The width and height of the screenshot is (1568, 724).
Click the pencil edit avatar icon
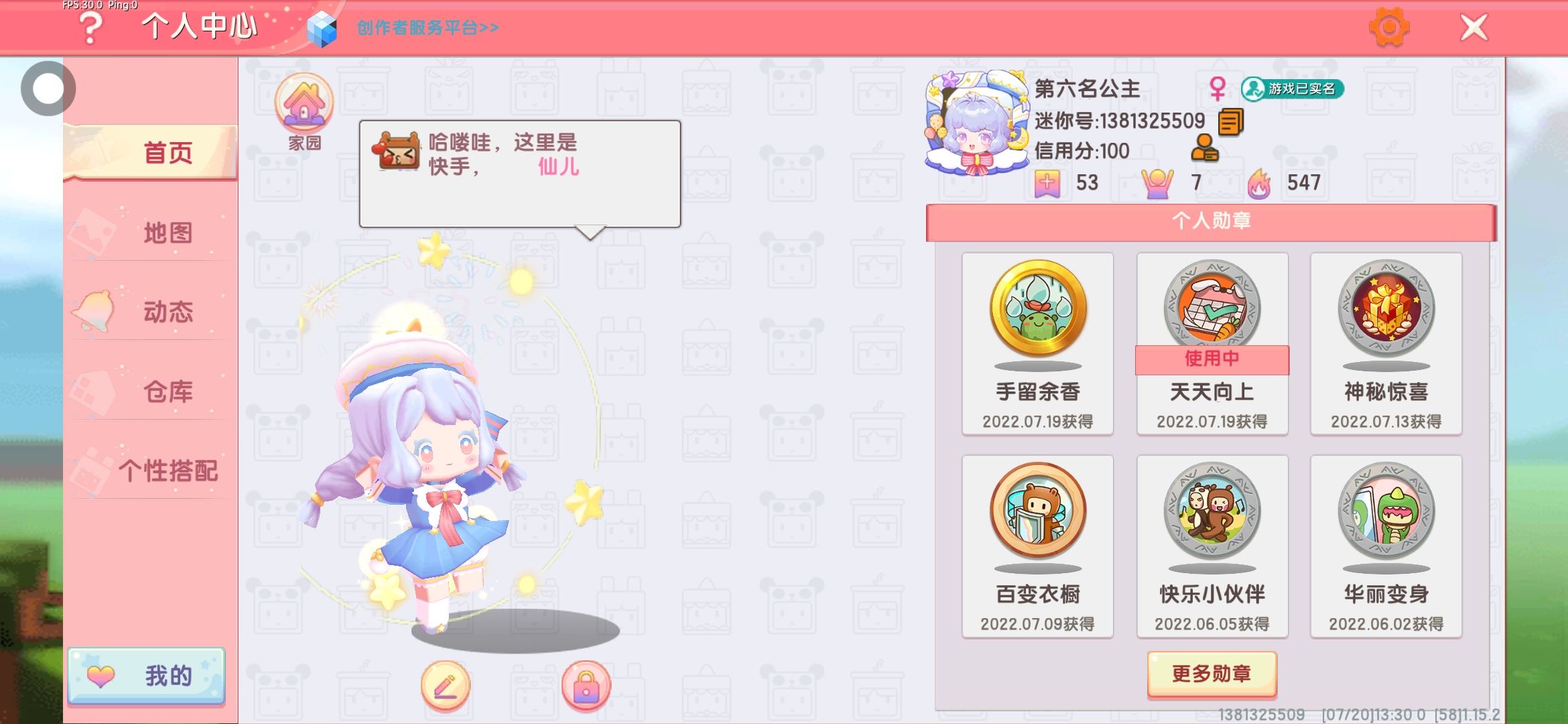446,685
